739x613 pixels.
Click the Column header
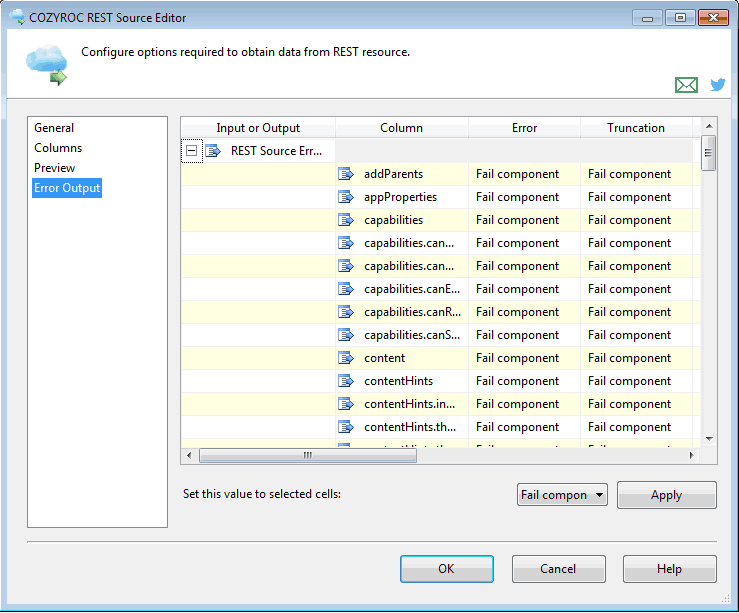pyautogui.click(x=402, y=128)
